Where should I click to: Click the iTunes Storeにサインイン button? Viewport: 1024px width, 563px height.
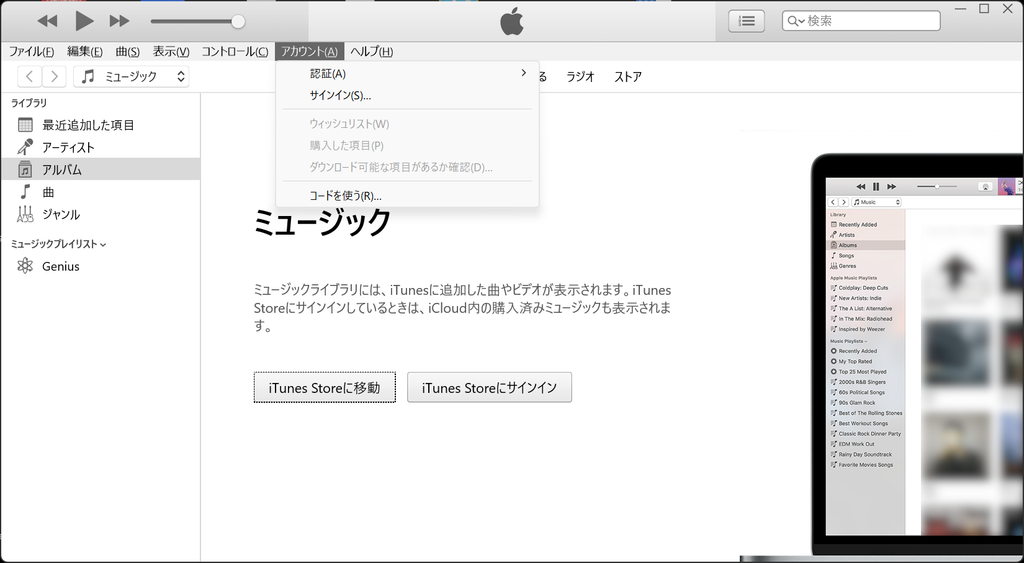[x=489, y=387]
